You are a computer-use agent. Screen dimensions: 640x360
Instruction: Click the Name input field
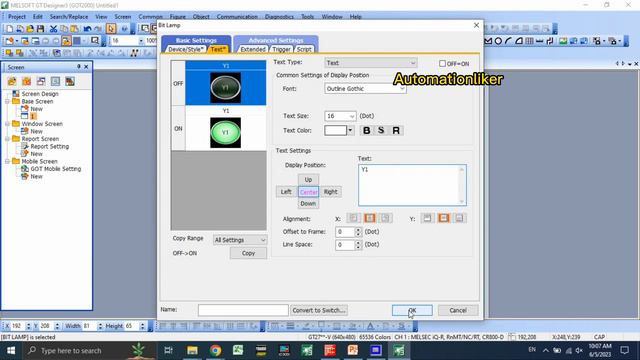click(243, 310)
